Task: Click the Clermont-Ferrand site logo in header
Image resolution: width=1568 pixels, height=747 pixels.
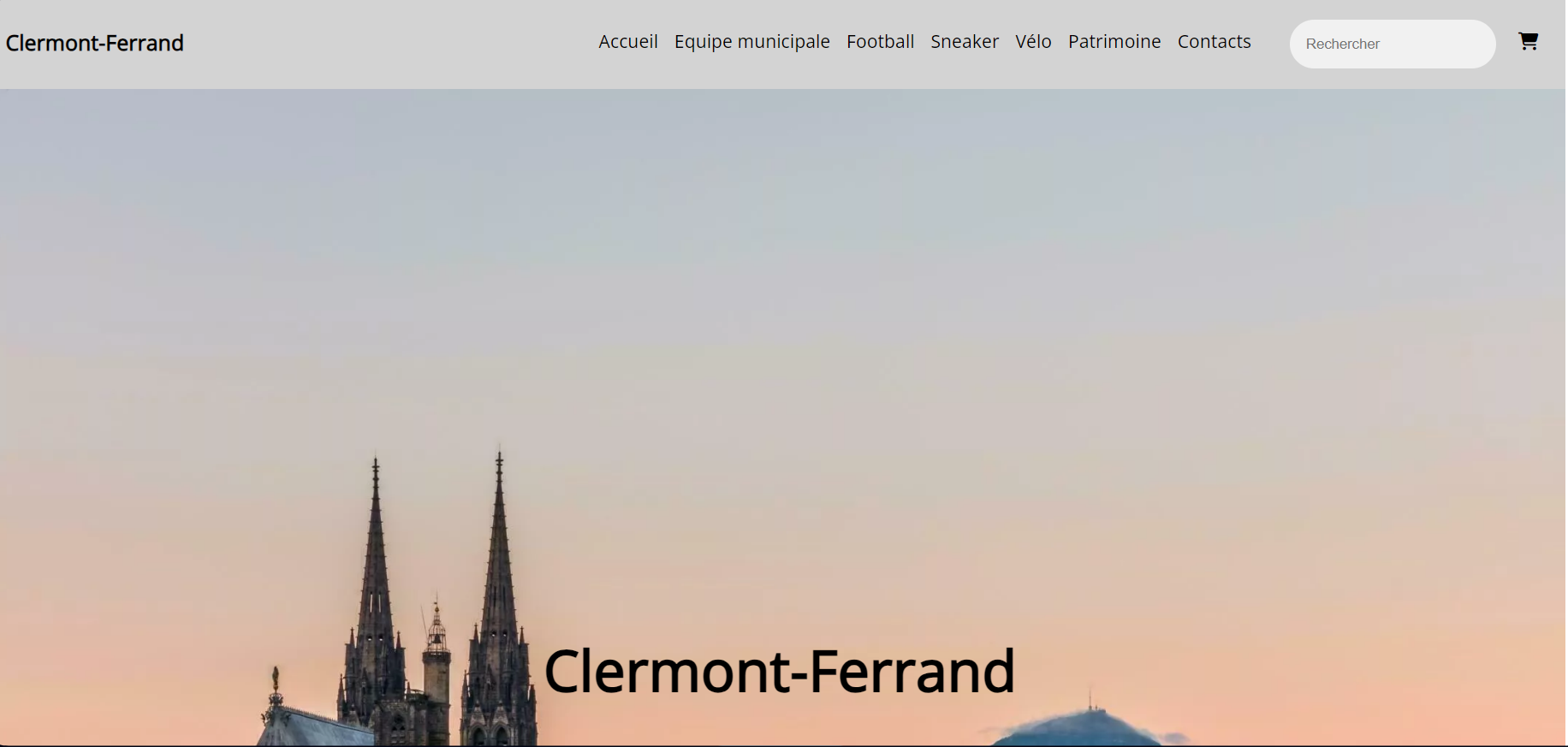Action: pos(95,43)
